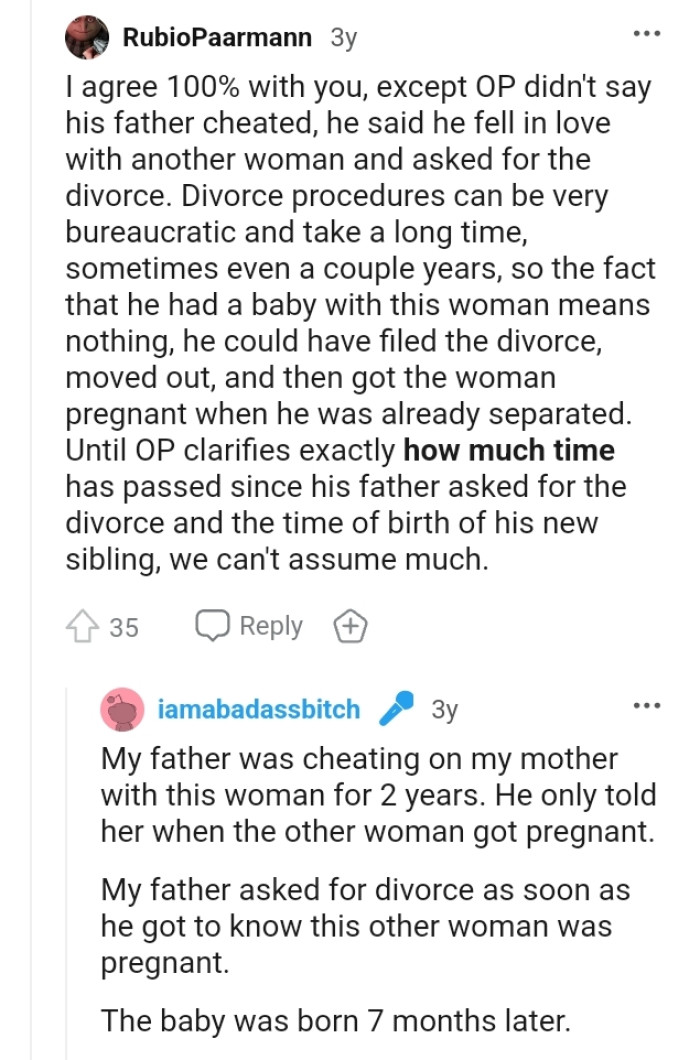Open the award pentagon icon on RubioPaarmann's comment

349,626
